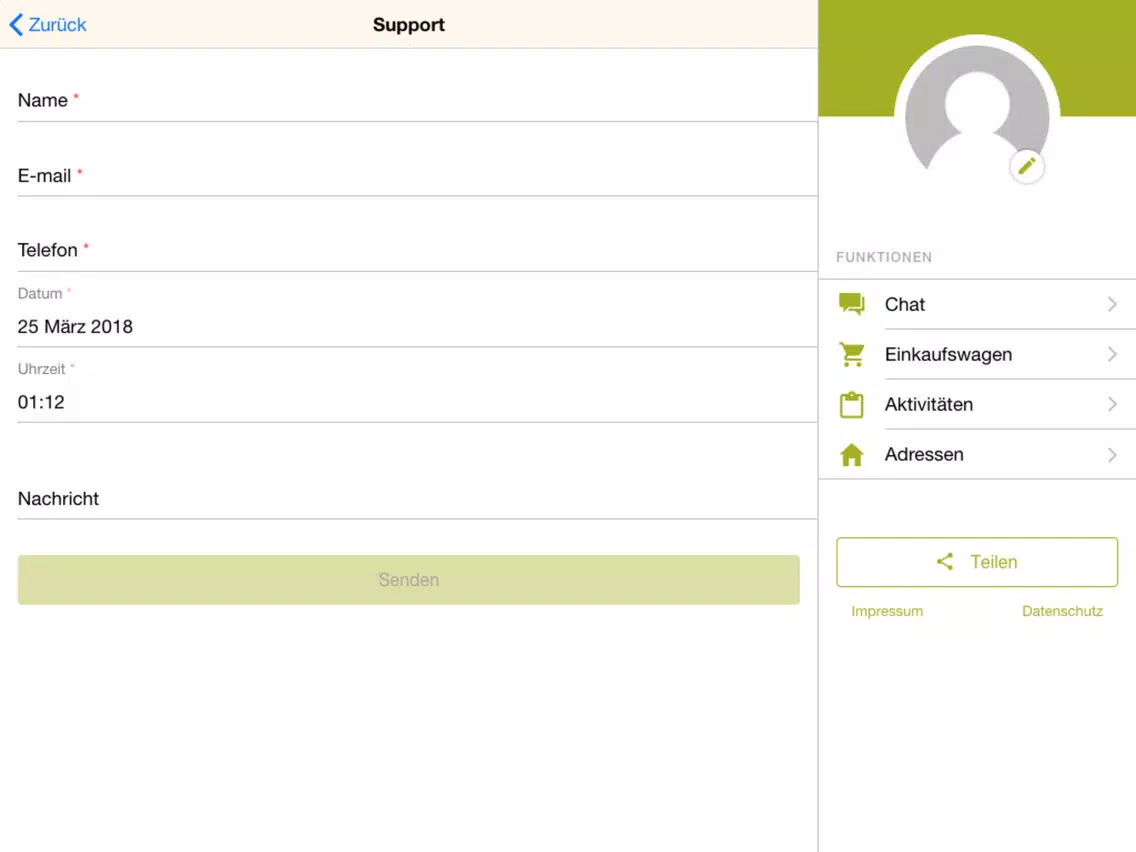Screen dimensions: 1136x852
Task: Open the Chat menu entry
Action: click(977, 304)
